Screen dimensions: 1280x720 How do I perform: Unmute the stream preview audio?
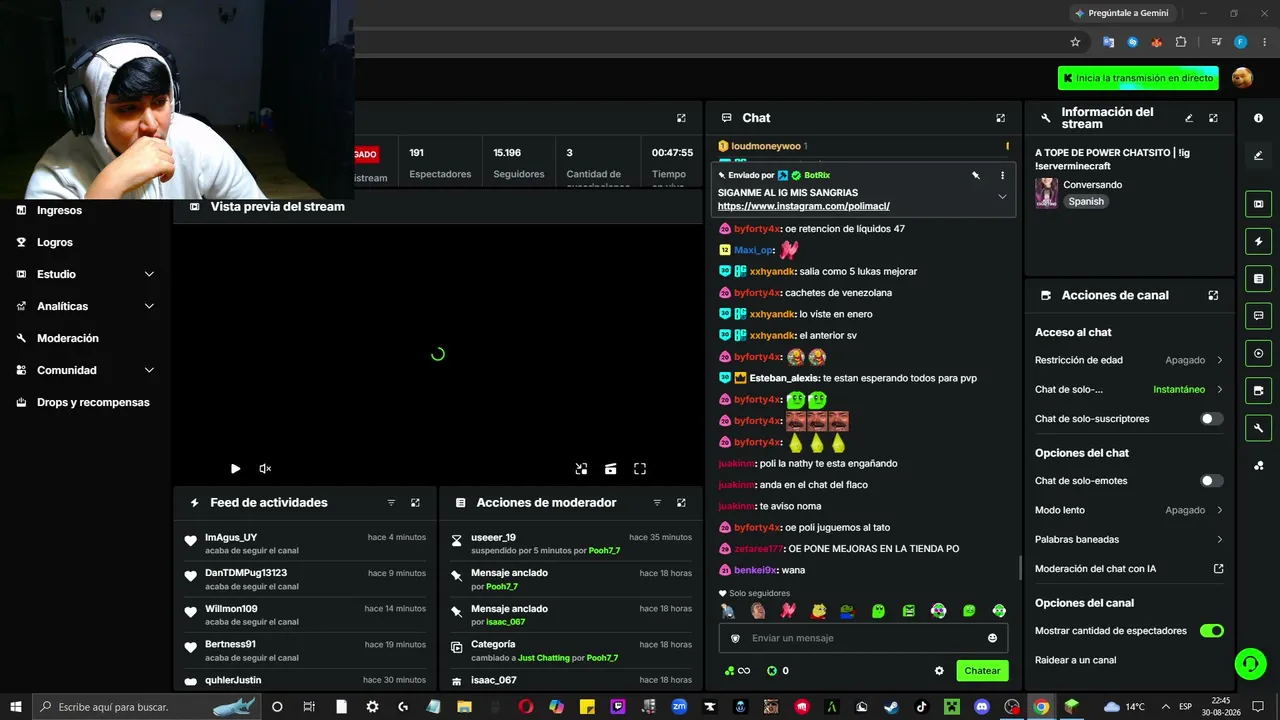point(265,468)
